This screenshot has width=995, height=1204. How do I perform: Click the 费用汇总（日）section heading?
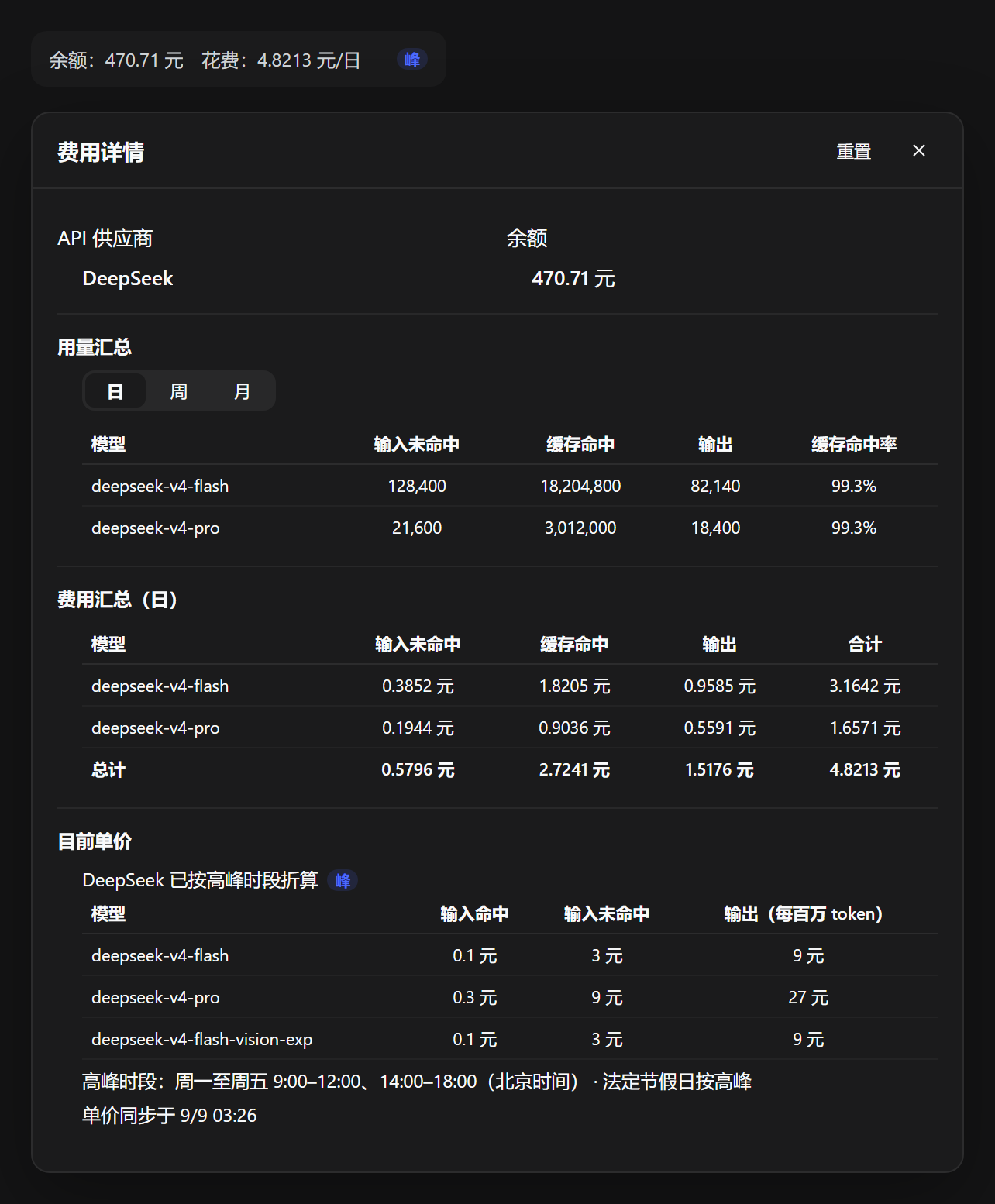pos(118,600)
